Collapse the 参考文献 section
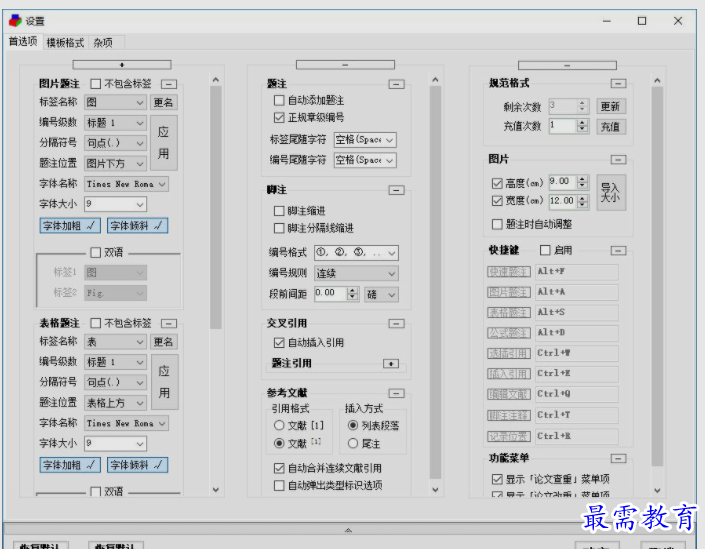Screen dimensions: 705x549 [396, 393]
